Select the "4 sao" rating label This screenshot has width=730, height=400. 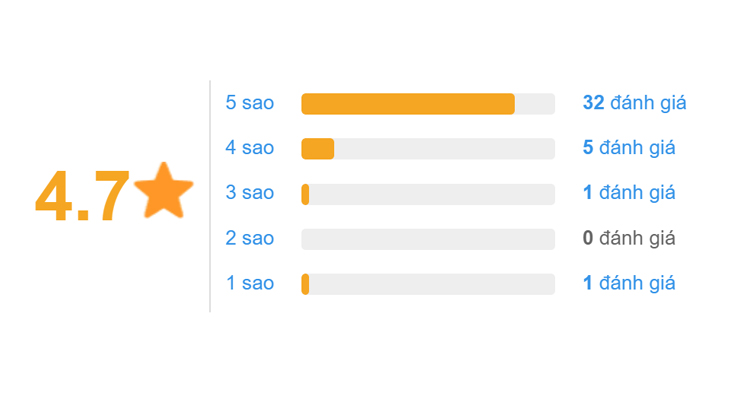[249, 148]
